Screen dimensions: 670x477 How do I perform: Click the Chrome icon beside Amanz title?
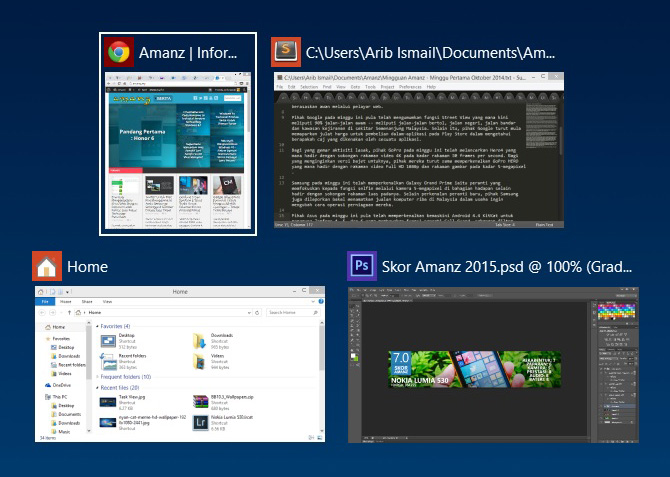pyautogui.click(x=119, y=52)
